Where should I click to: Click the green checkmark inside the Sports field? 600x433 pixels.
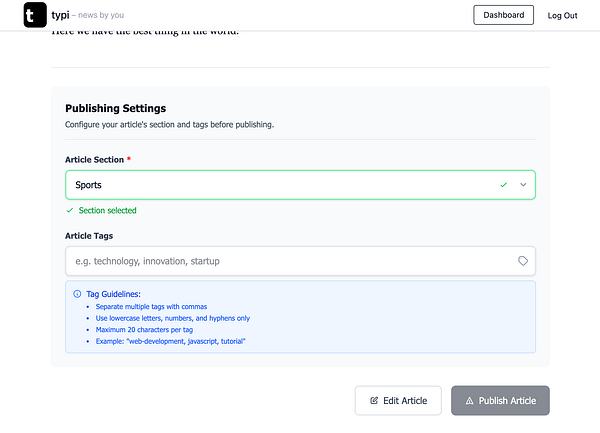pos(503,185)
